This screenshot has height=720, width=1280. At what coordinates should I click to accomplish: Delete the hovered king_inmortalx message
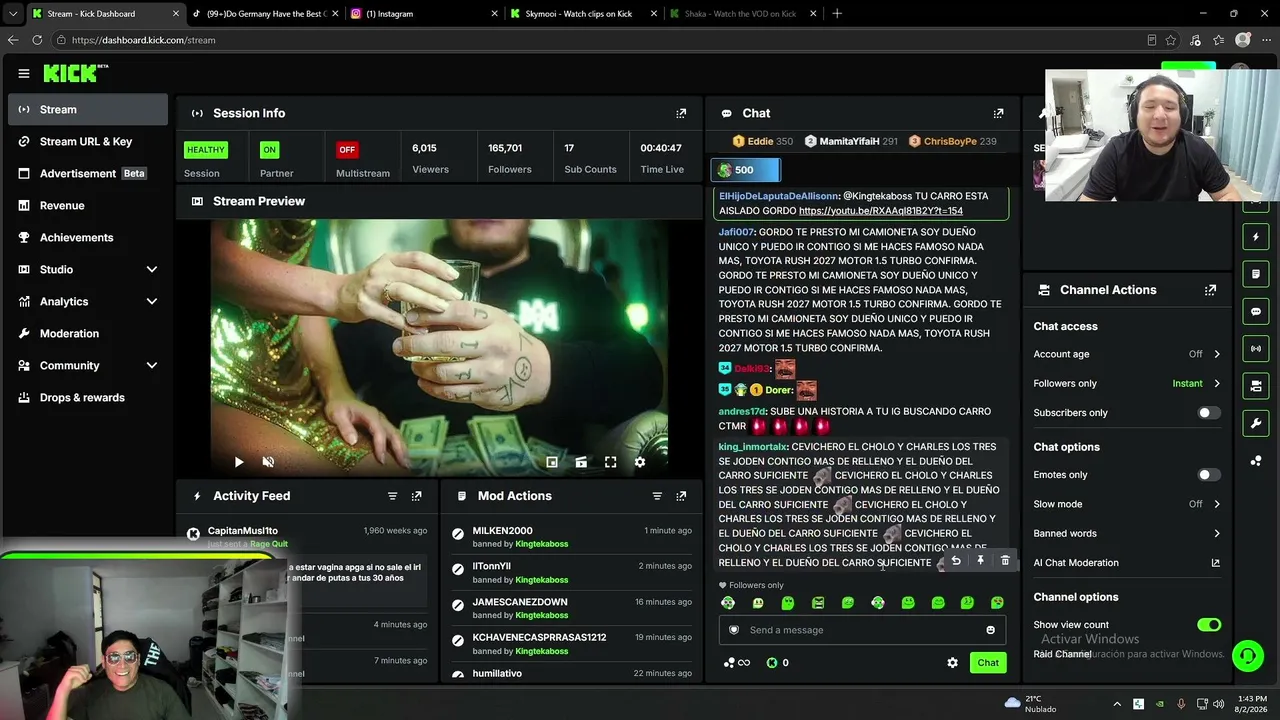tap(1005, 561)
